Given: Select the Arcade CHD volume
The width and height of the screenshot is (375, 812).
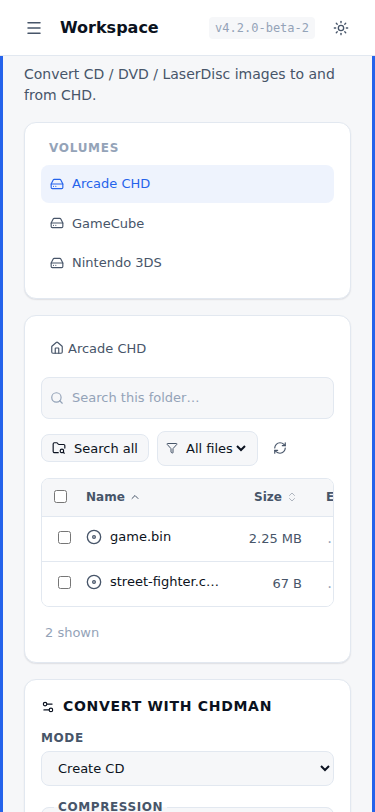Looking at the screenshot, I should [x=188, y=184].
